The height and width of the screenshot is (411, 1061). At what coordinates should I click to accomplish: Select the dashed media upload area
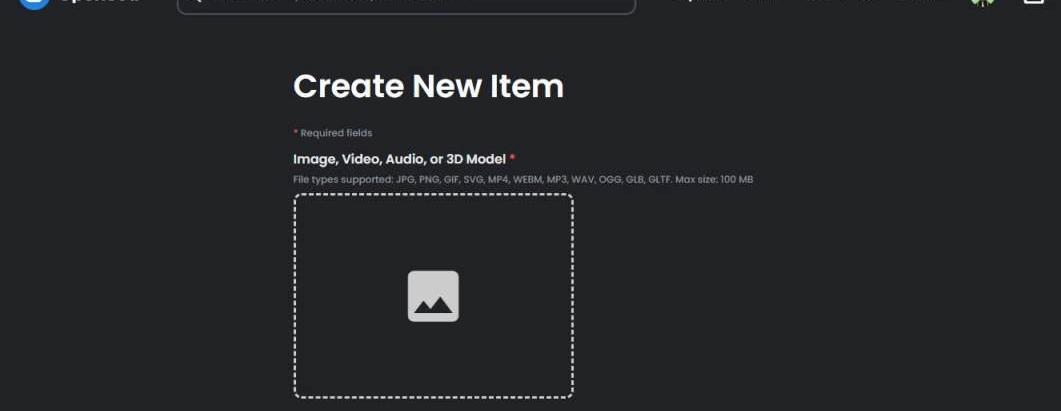point(433,296)
